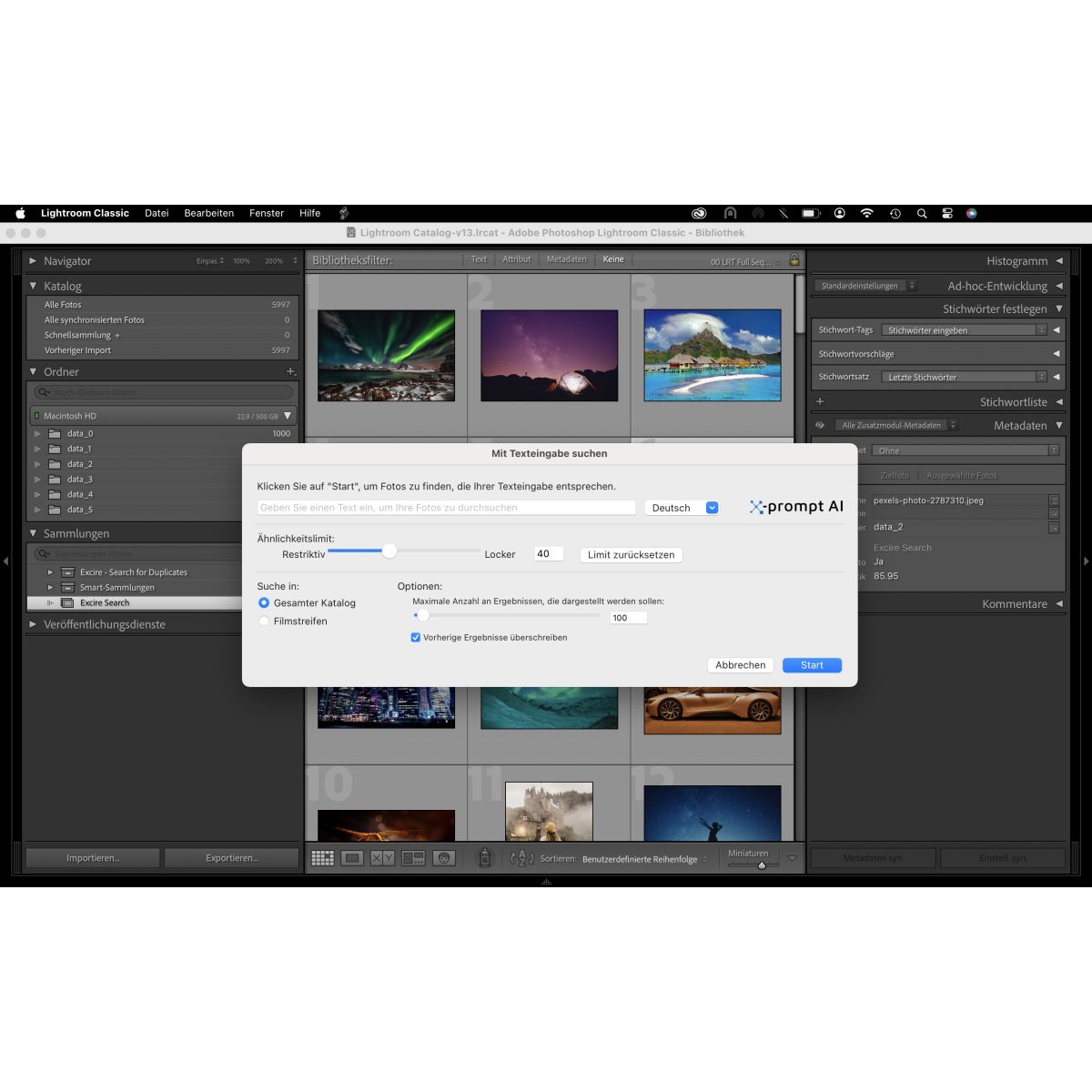The height and width of the screenshot is (1092, 1092).
Task: Click the Abbrechen button
Action: pos(741,665)
